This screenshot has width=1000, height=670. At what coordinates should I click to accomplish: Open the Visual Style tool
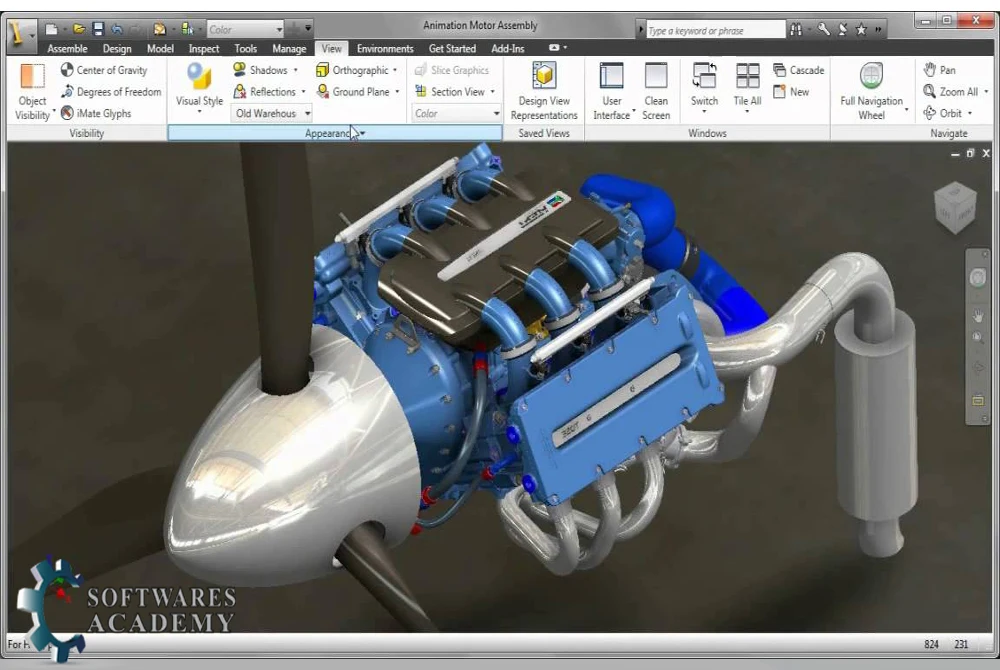[199, 88]
